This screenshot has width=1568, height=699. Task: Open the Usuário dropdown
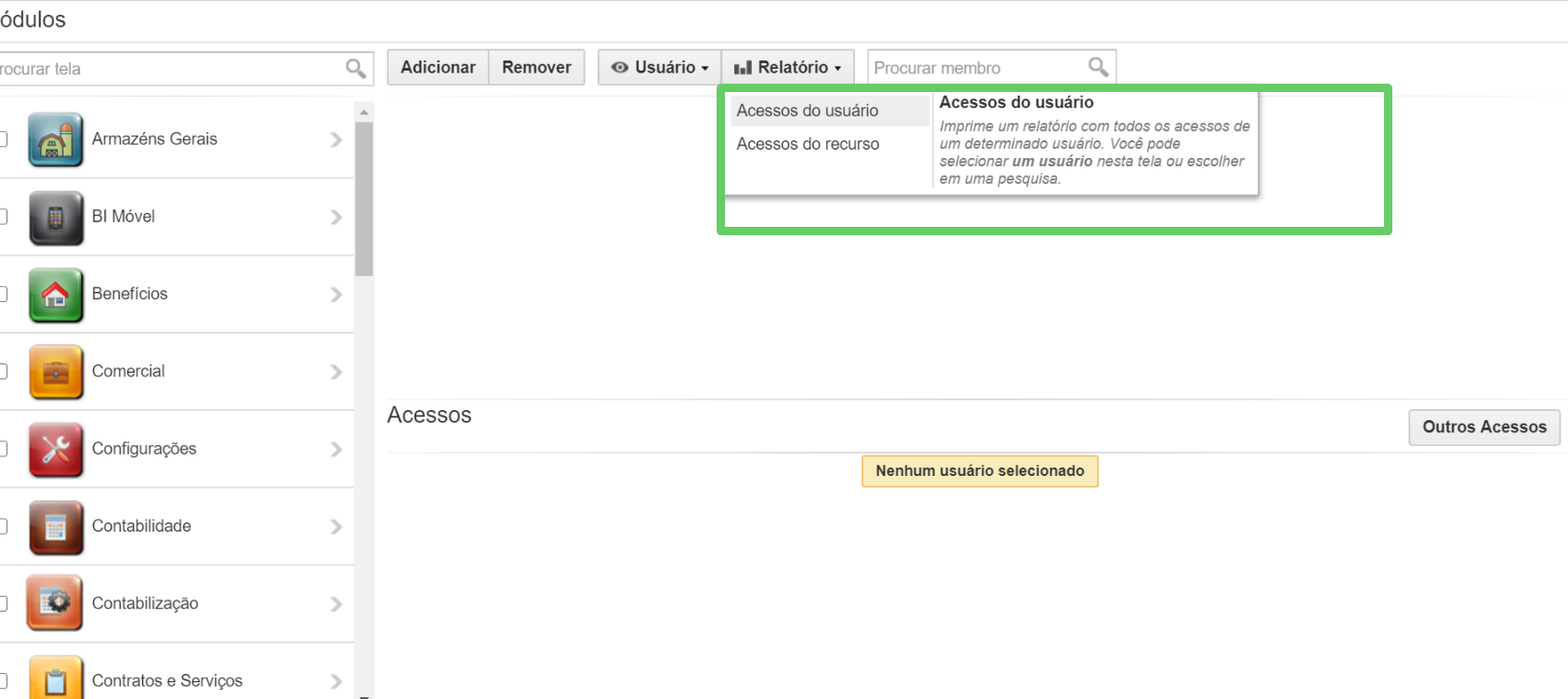(x=659, y=68)
